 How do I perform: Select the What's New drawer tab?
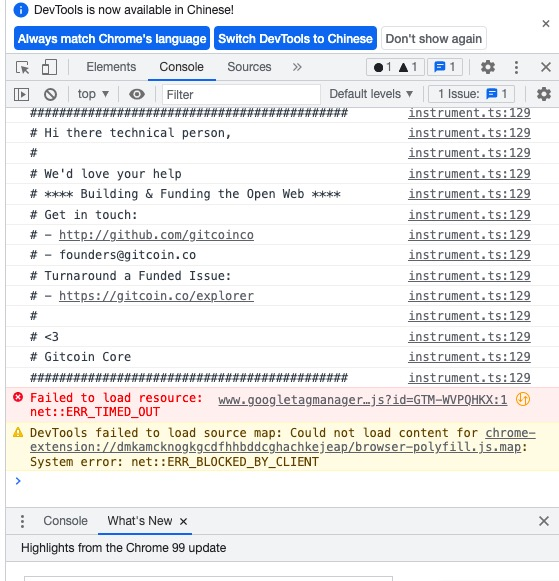pyautogui.click(x=140, y=521)
